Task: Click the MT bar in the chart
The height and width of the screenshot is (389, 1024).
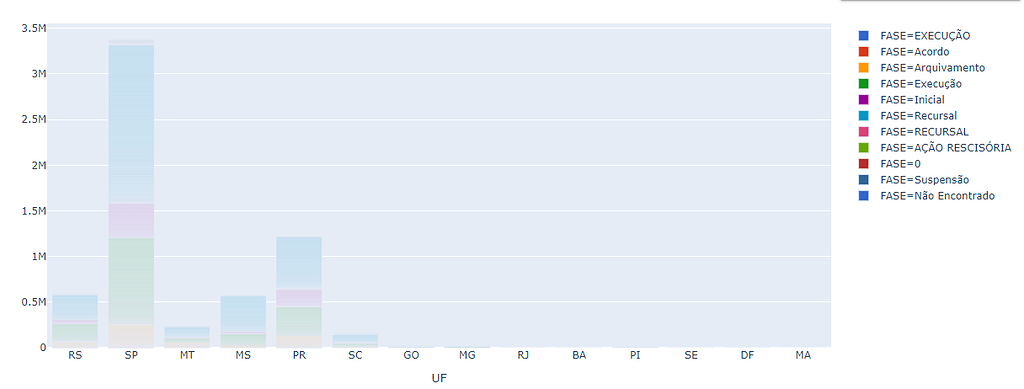Action: pyautogui.click(x=187, y=337)
